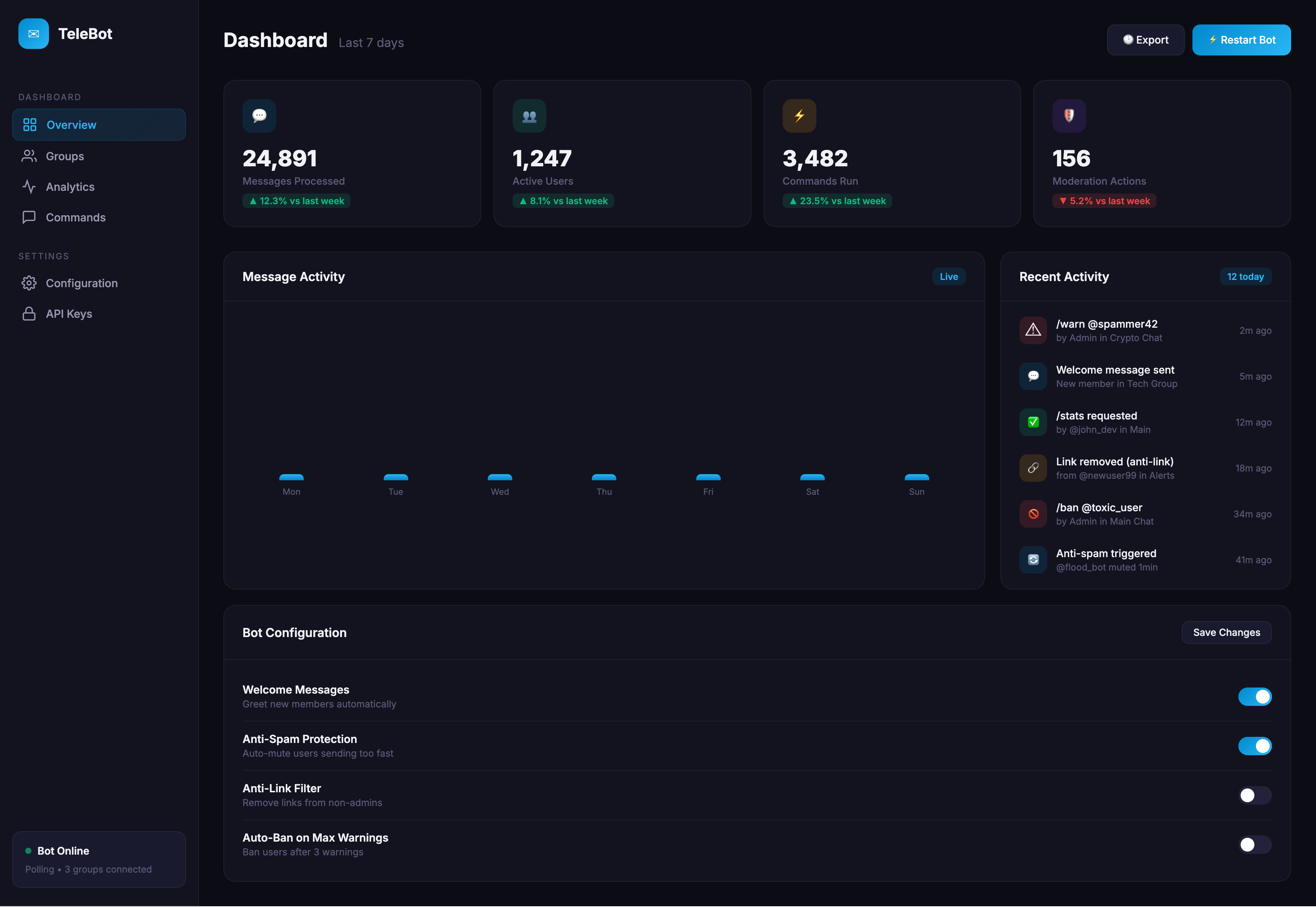The height and width of the screenshot is (907, 1316).
Task: Open Configuration using the gear icon
Action: (29, 283)
